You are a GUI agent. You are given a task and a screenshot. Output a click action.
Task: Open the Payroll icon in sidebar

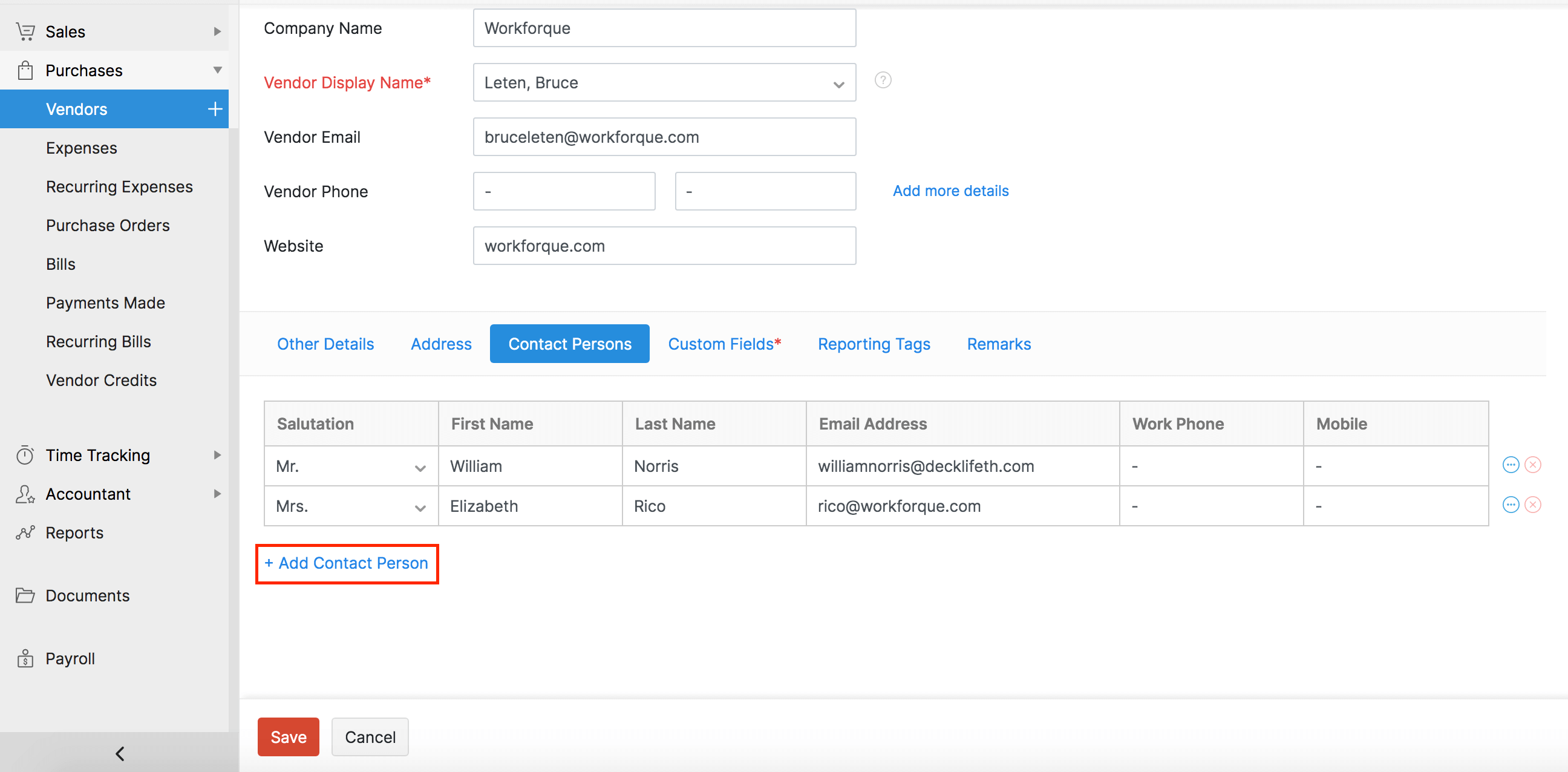(x=25, y=658)
